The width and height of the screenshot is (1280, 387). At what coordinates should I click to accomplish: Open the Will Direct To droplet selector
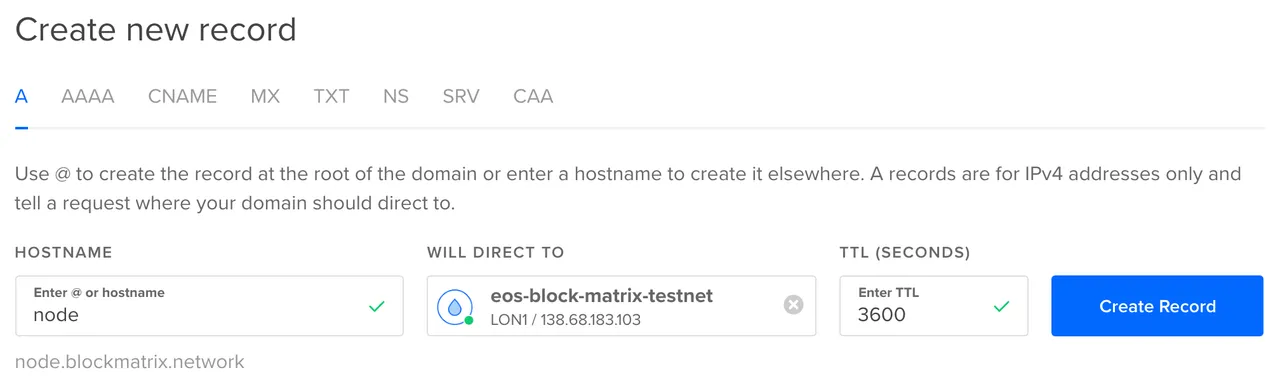(621, 306)
